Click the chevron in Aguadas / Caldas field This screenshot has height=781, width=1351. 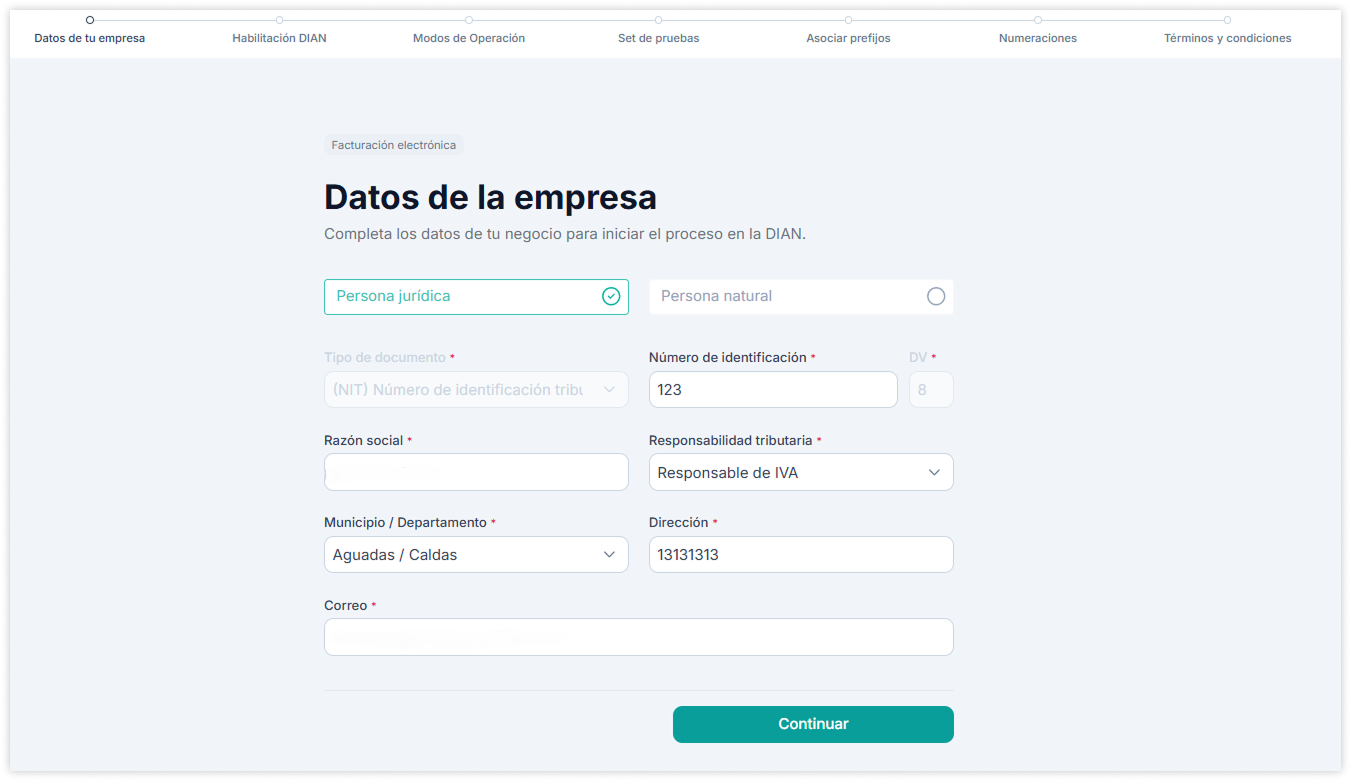point(609,555)
